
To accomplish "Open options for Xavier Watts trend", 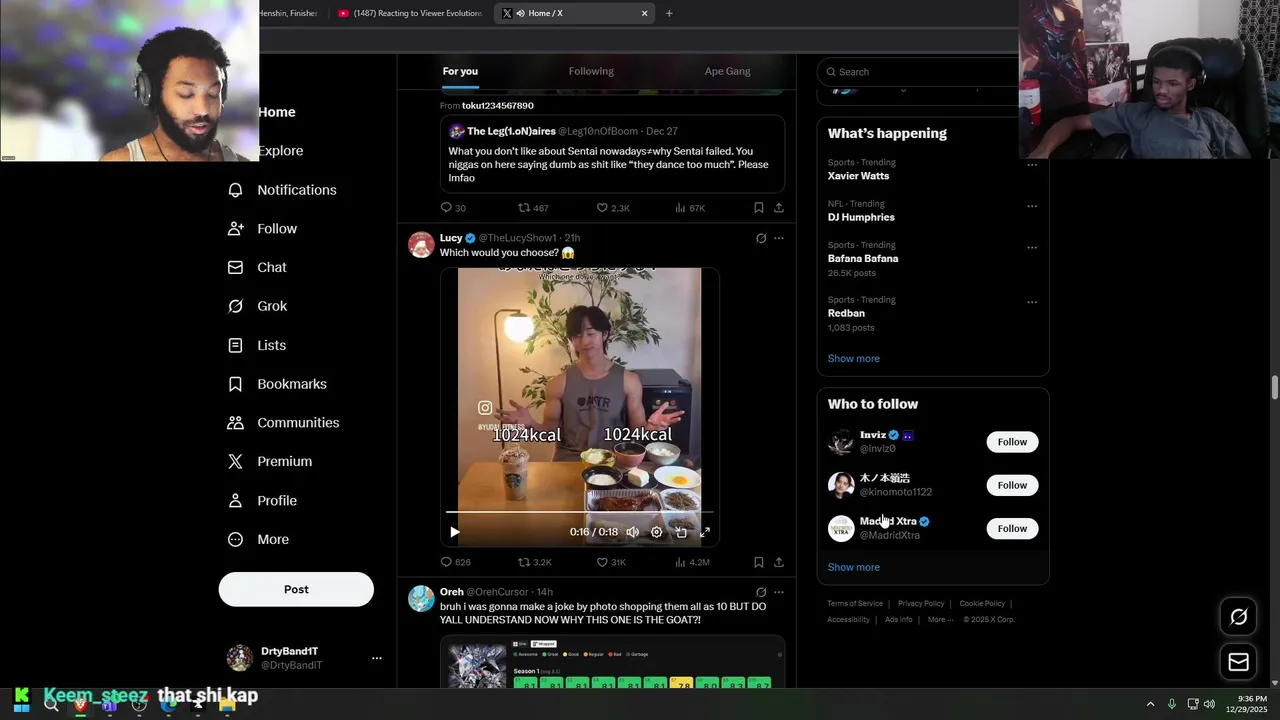I will pyautogui.click(x=1031, y=165).
